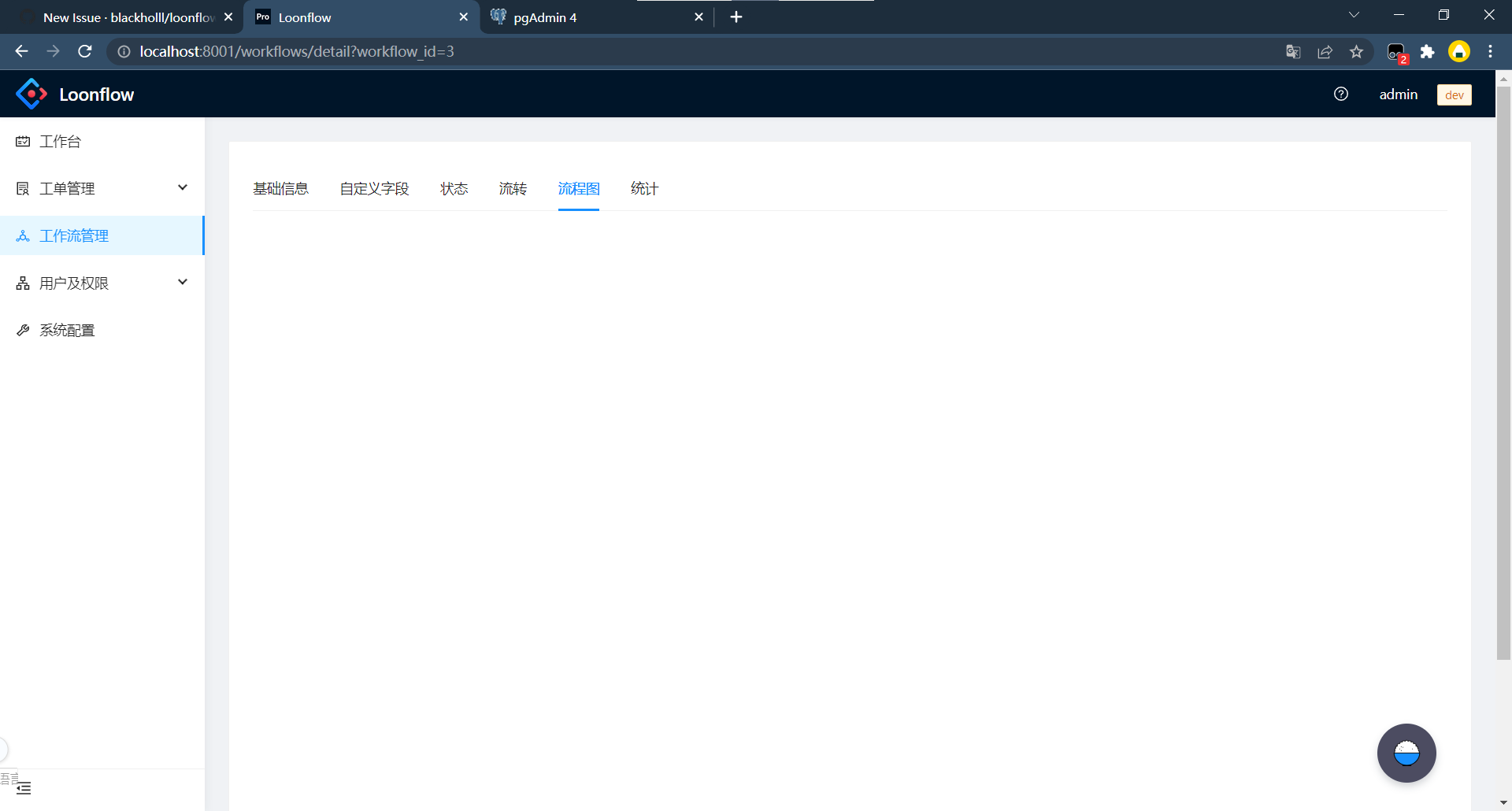Click the admin user name
The height and width of the screenshot is (811, 1512).
click(x=1399, y=94)
